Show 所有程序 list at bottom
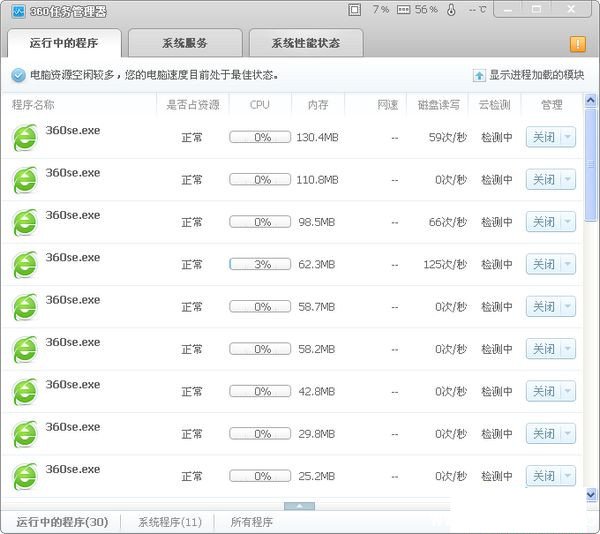Image resolution: width=600 pixels, height=534 pixels. tap(251, 522)
